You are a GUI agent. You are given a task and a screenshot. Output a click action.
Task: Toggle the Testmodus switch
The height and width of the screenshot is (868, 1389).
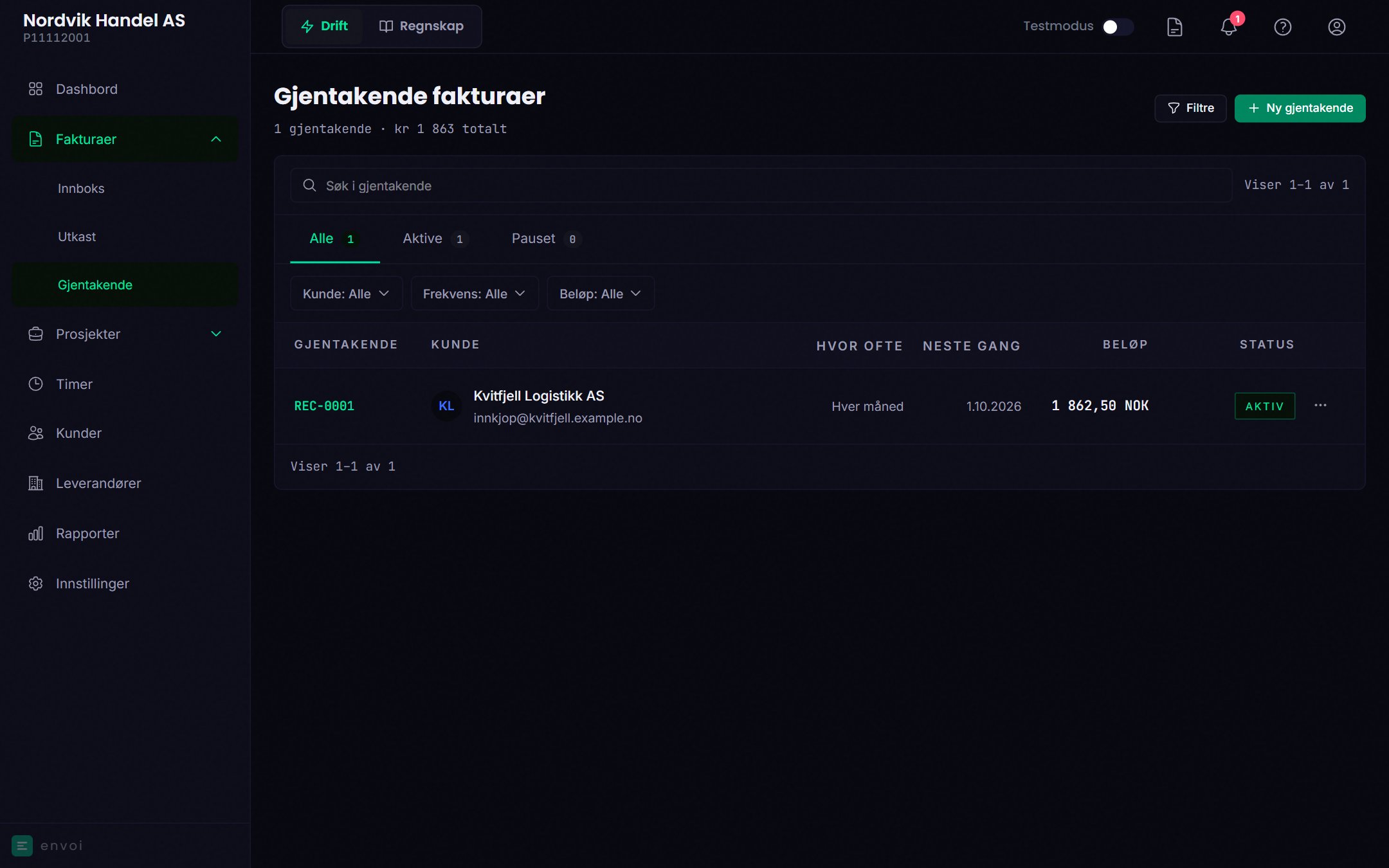(1118, 26)
